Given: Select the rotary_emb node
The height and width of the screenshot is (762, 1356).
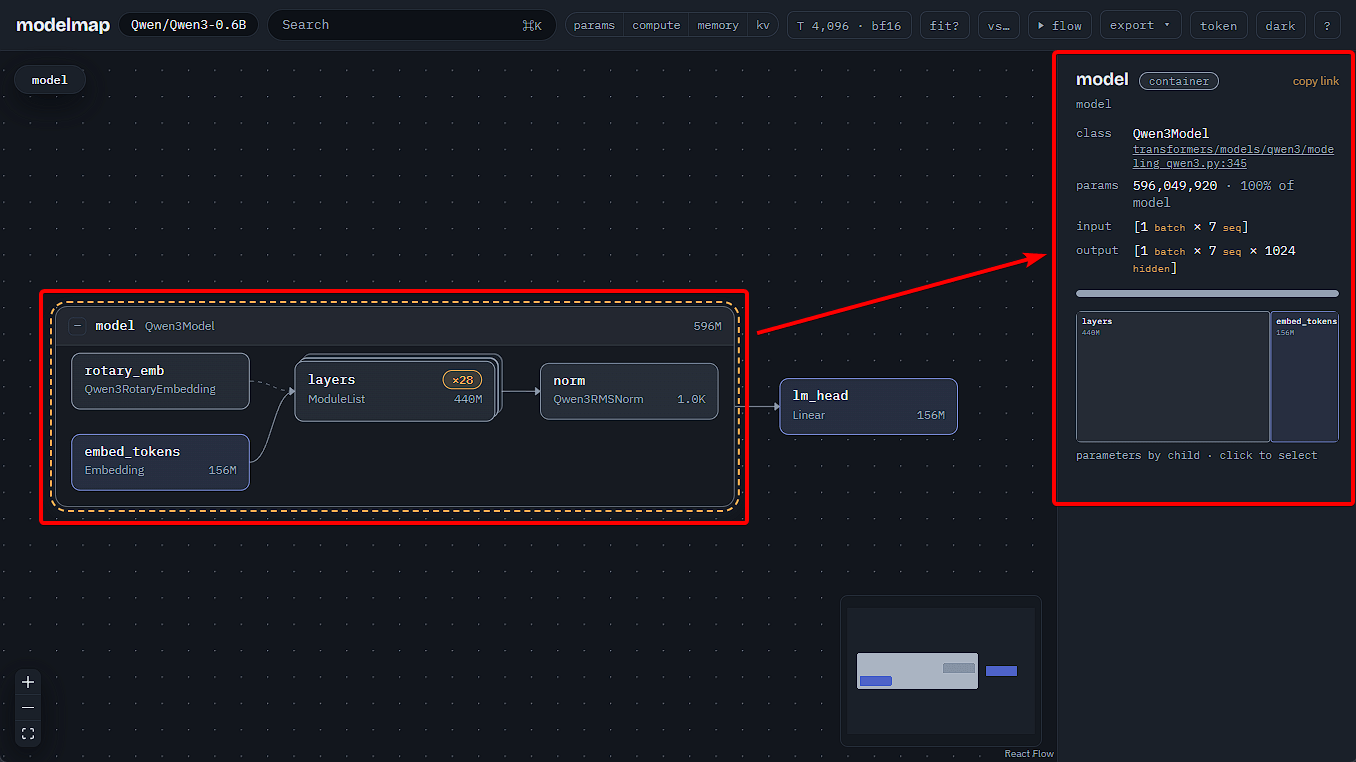Looking at the screenshot, I should [x=160, y=381].
